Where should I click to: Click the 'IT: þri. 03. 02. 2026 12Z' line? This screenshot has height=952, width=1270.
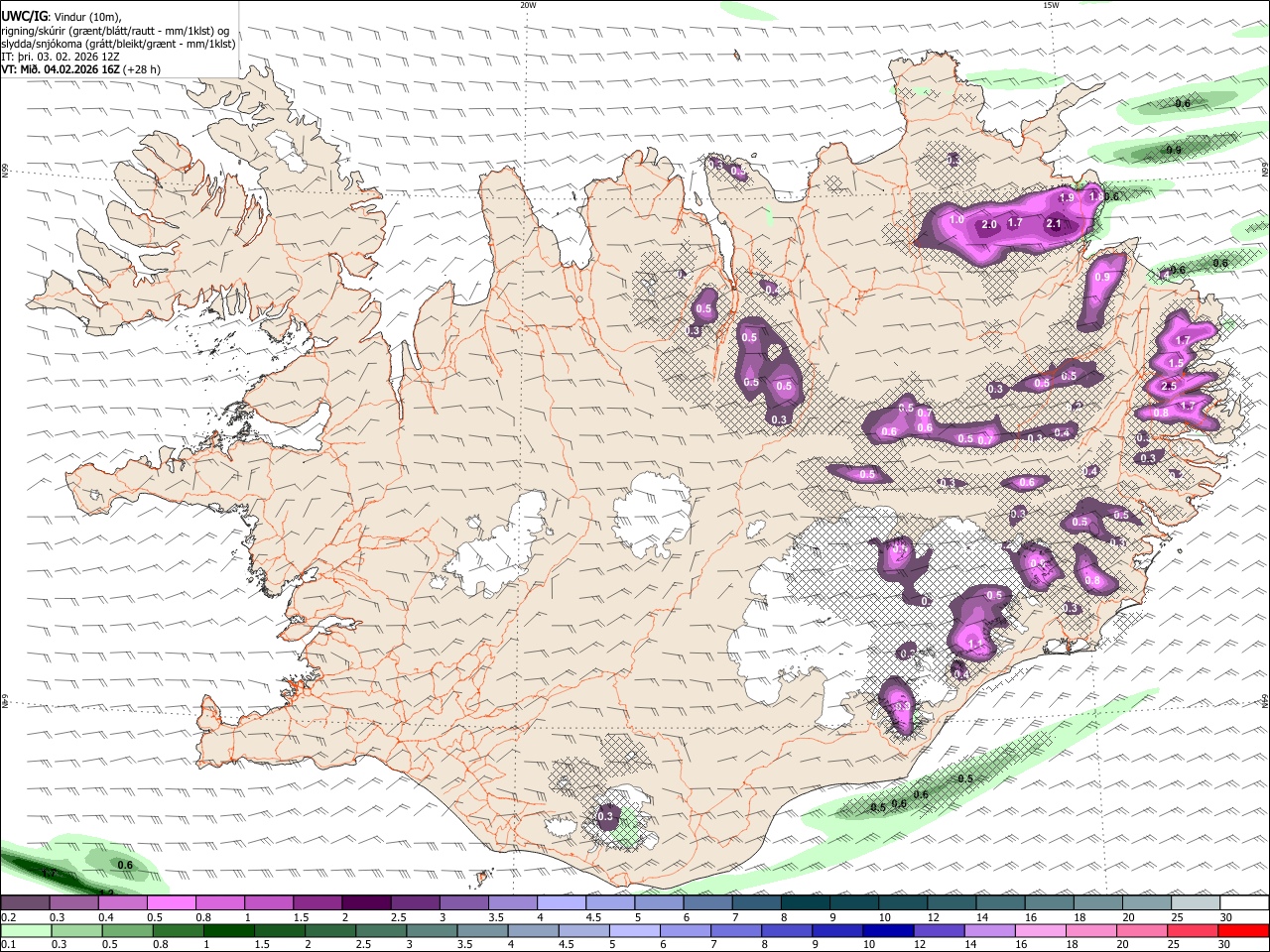click(61, 57)
